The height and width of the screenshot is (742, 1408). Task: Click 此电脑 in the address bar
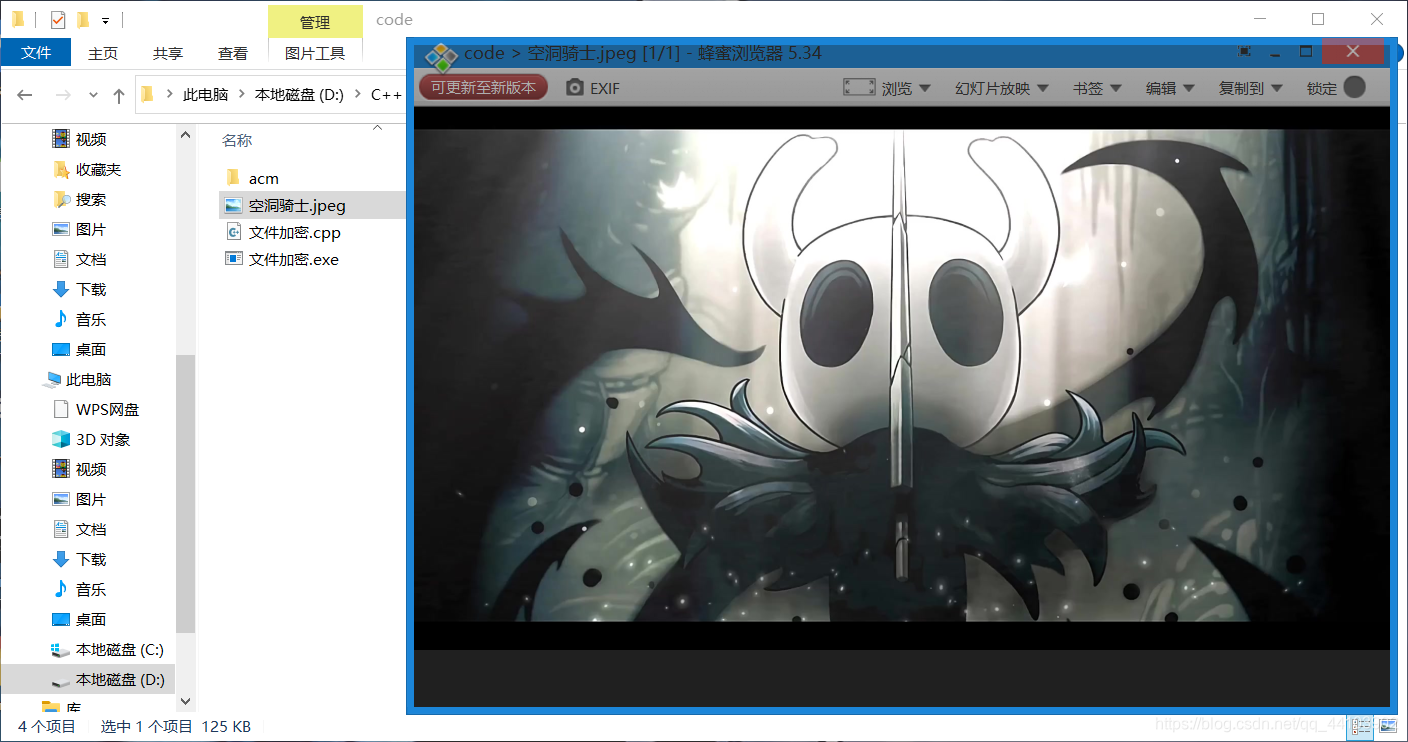click(205, 95)
